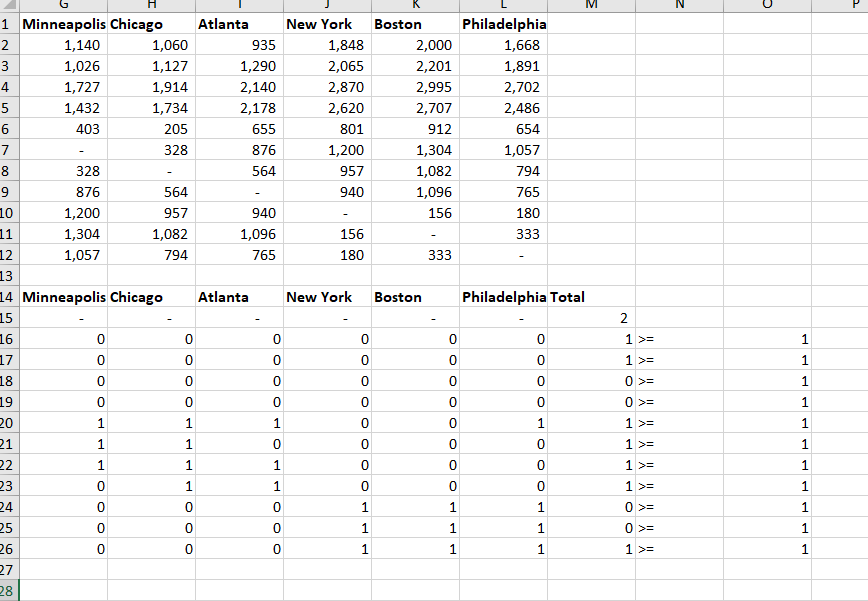This screenshot has height=601, width=868.
Task: Select the Chicago cell showing 205
Action: click(151, 129)
